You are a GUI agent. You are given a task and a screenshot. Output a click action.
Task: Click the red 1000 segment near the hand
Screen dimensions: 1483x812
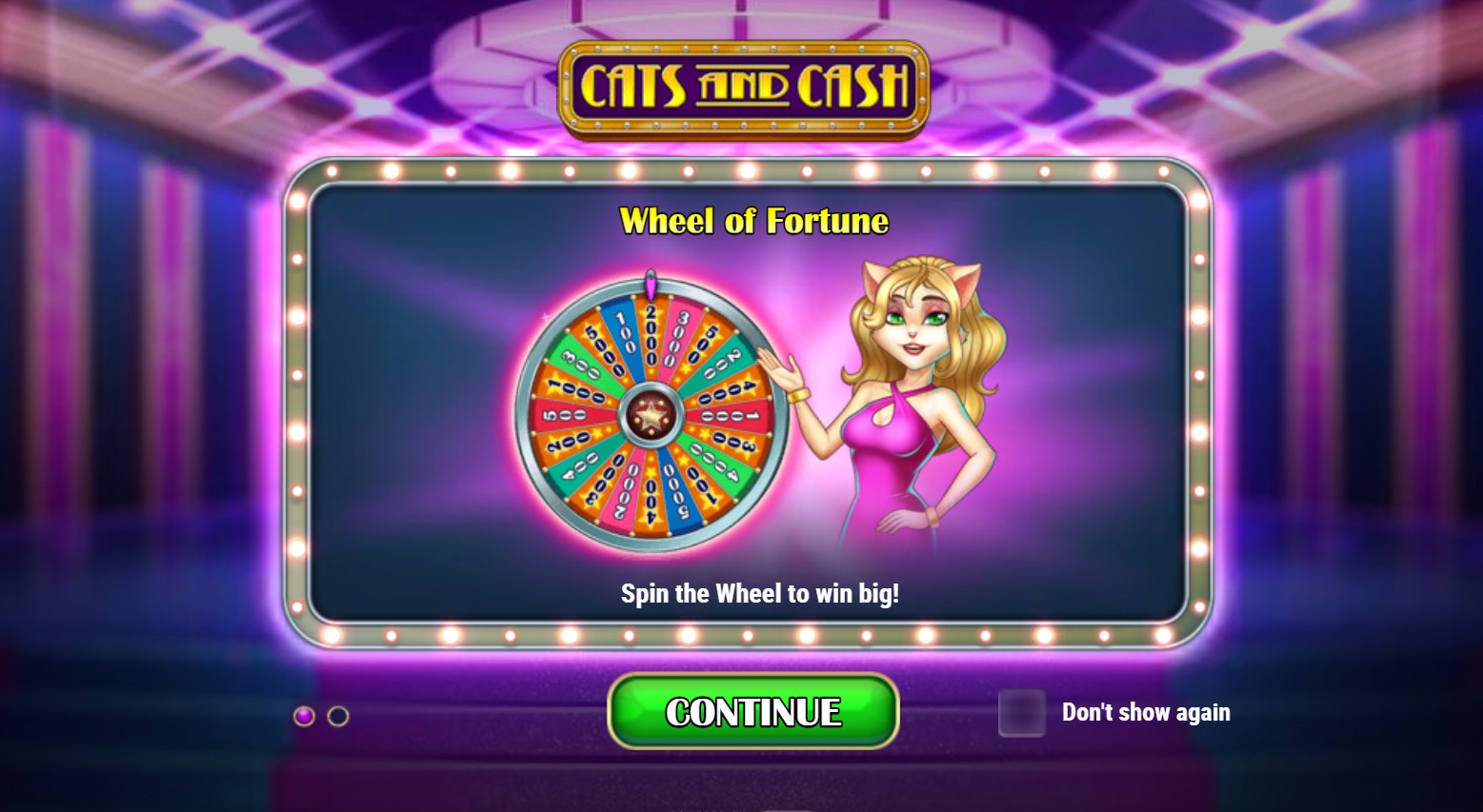pyautogui.click(x=728, y=417)
